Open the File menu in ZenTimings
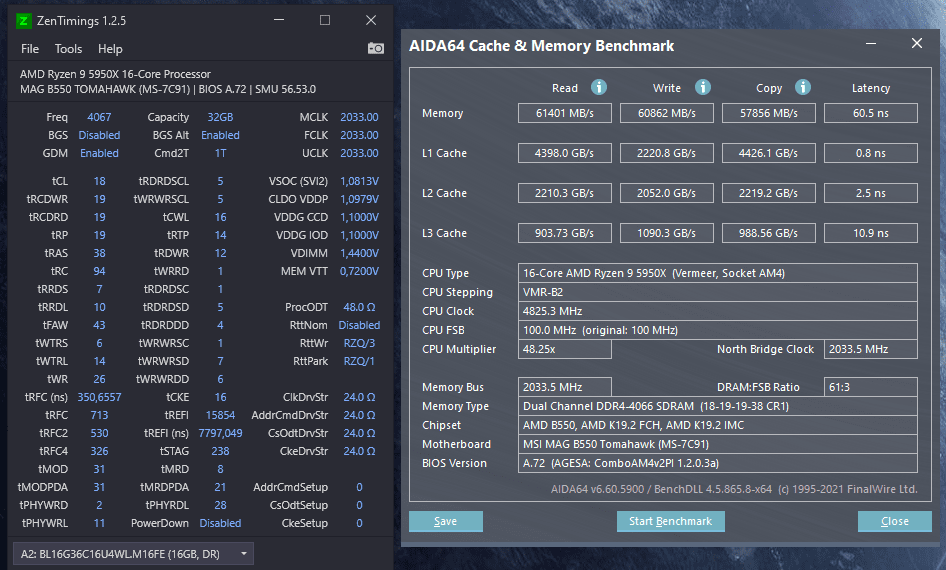The image size is (946, 570). click(x=30, y=49)
